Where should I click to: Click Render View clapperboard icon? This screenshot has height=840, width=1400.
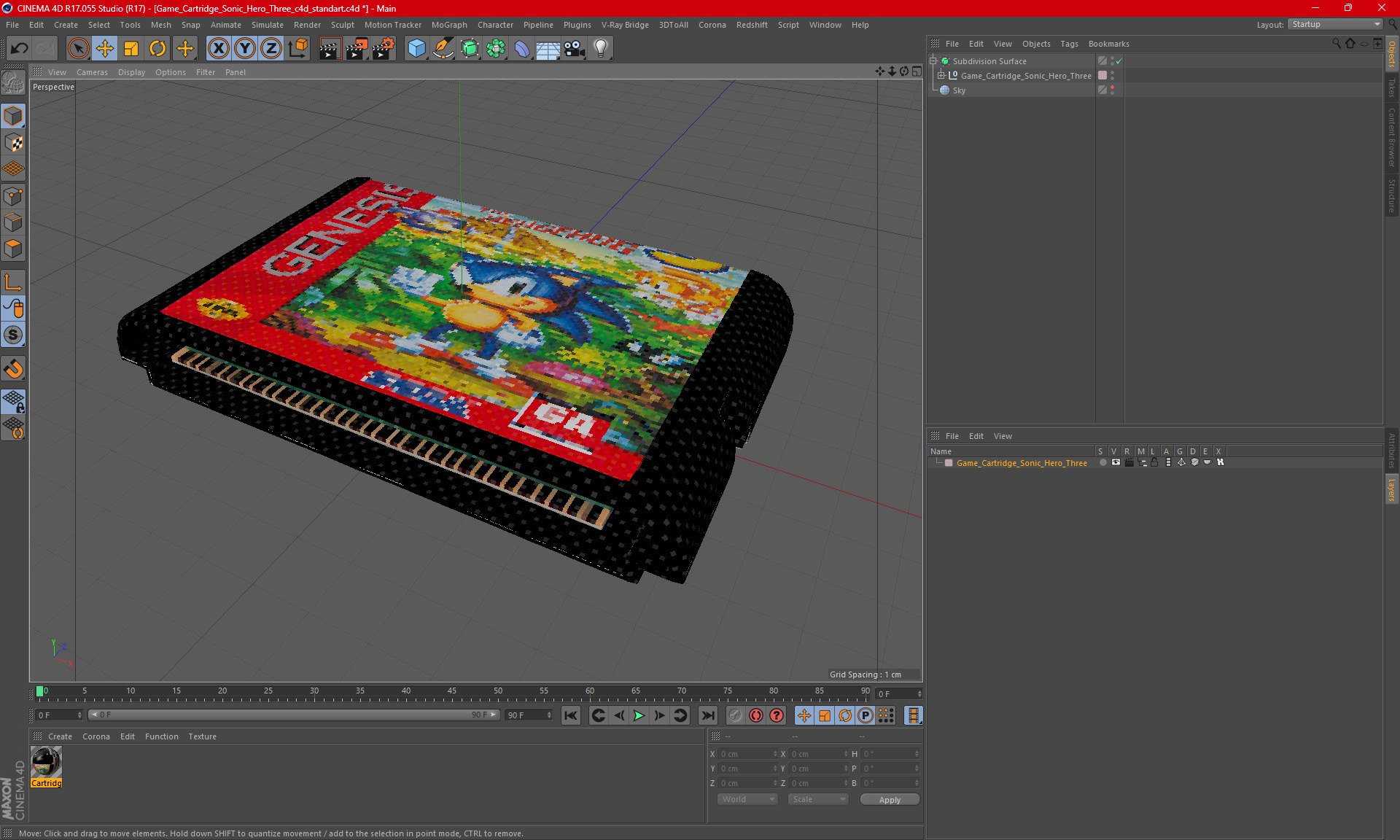click(330, 49)
